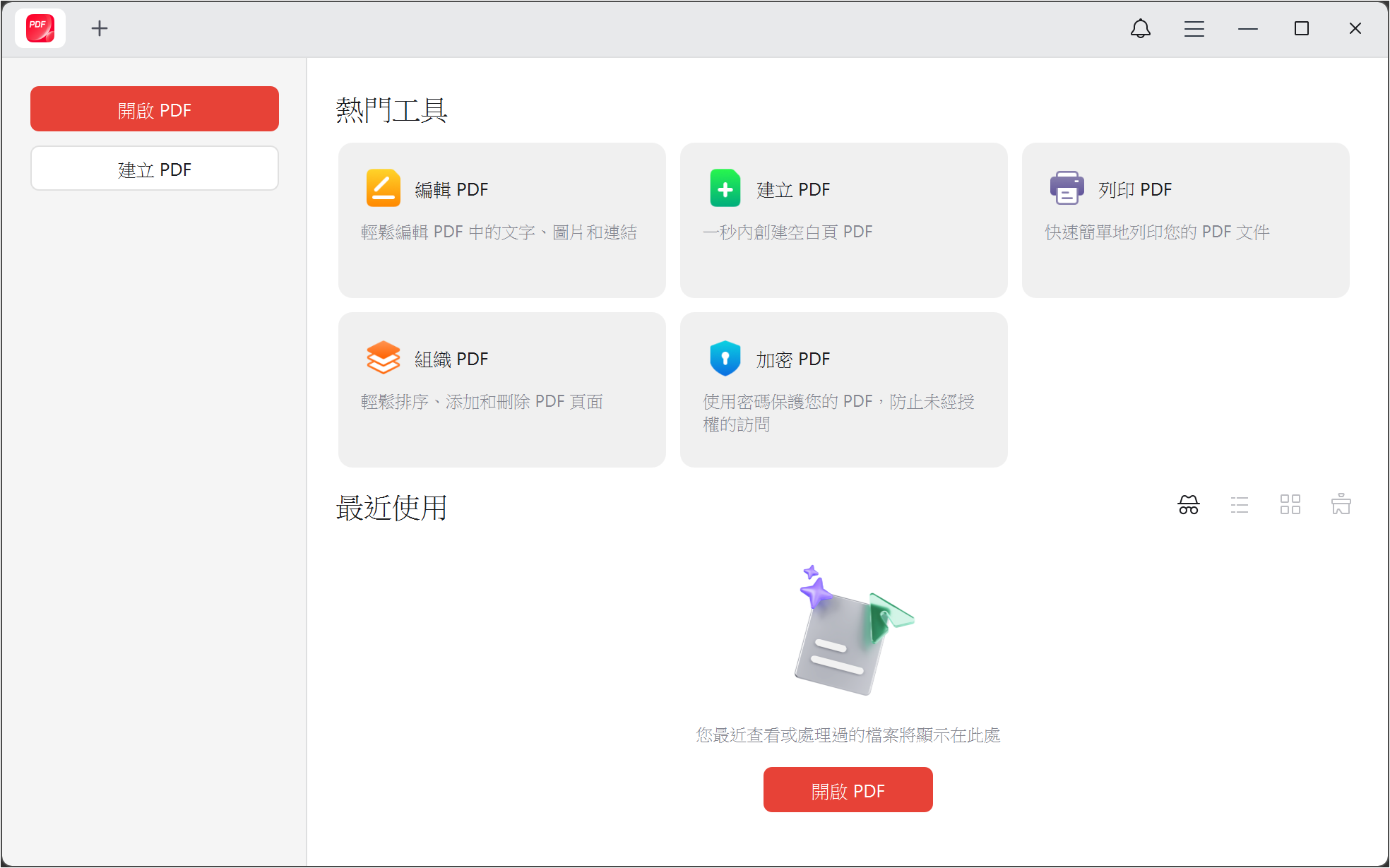1390x868 pixels.
Task: Click the green 建立 PDF plus icon
Action: pos(725,189)
